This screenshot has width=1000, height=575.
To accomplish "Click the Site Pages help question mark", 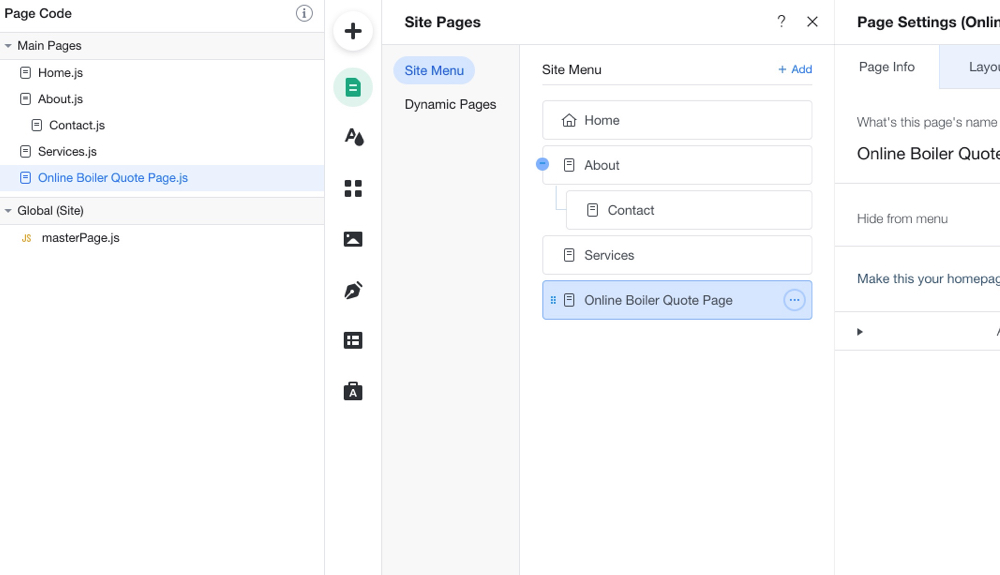I will pyautogui.click(x=781, y=21).
